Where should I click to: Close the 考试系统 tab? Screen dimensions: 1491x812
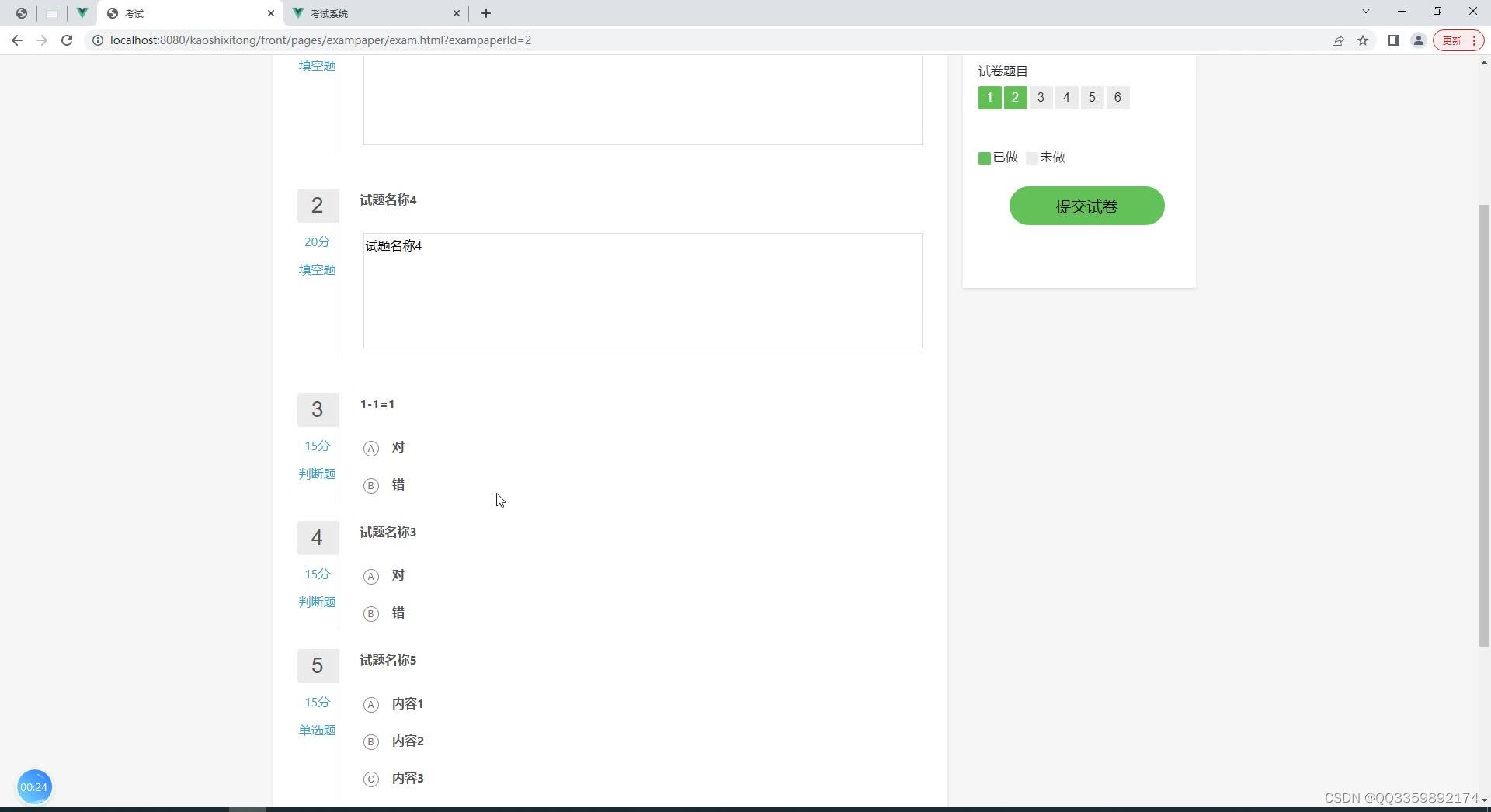point(457,13)
